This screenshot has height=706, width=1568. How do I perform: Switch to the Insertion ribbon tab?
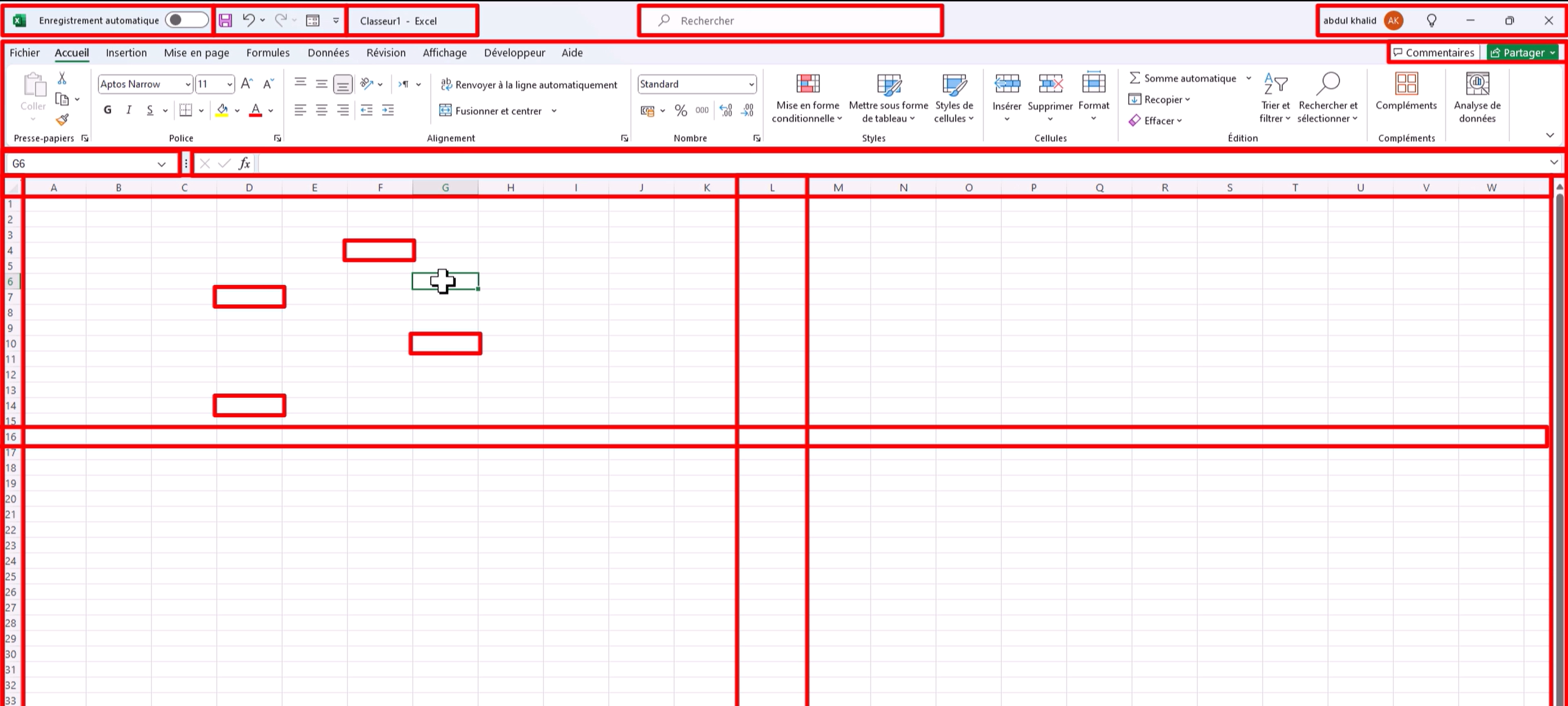tap(126, 53)
